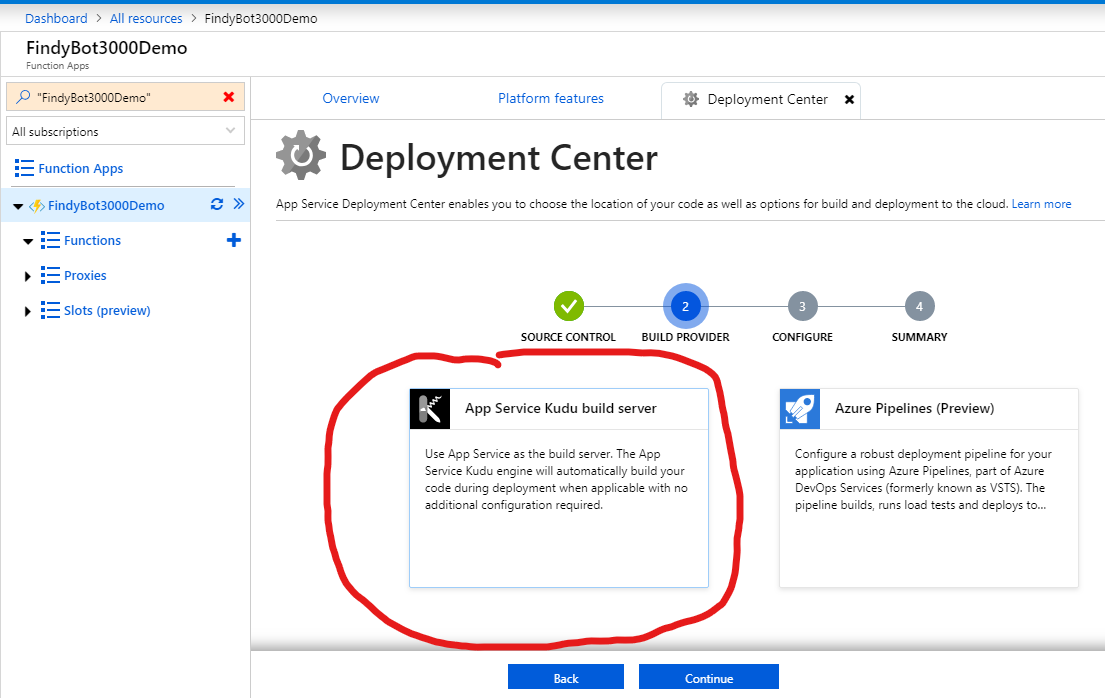Image resolution: width=1105 pixels, height=698 pixels.
Task: Click completed Source Control step checkmark
Action: tap(569, 306)
